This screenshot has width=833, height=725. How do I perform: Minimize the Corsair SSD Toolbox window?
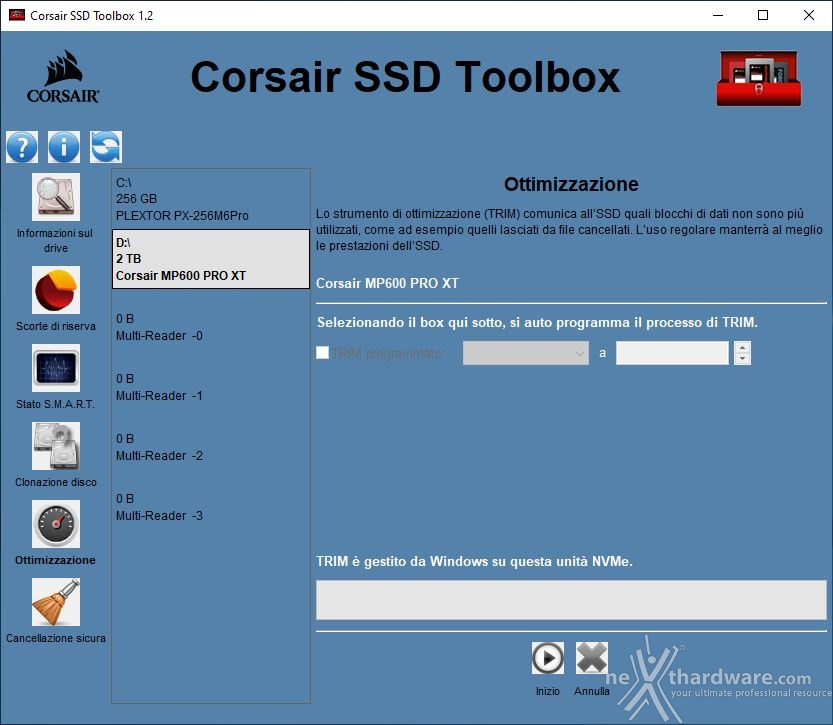point(718,15)
